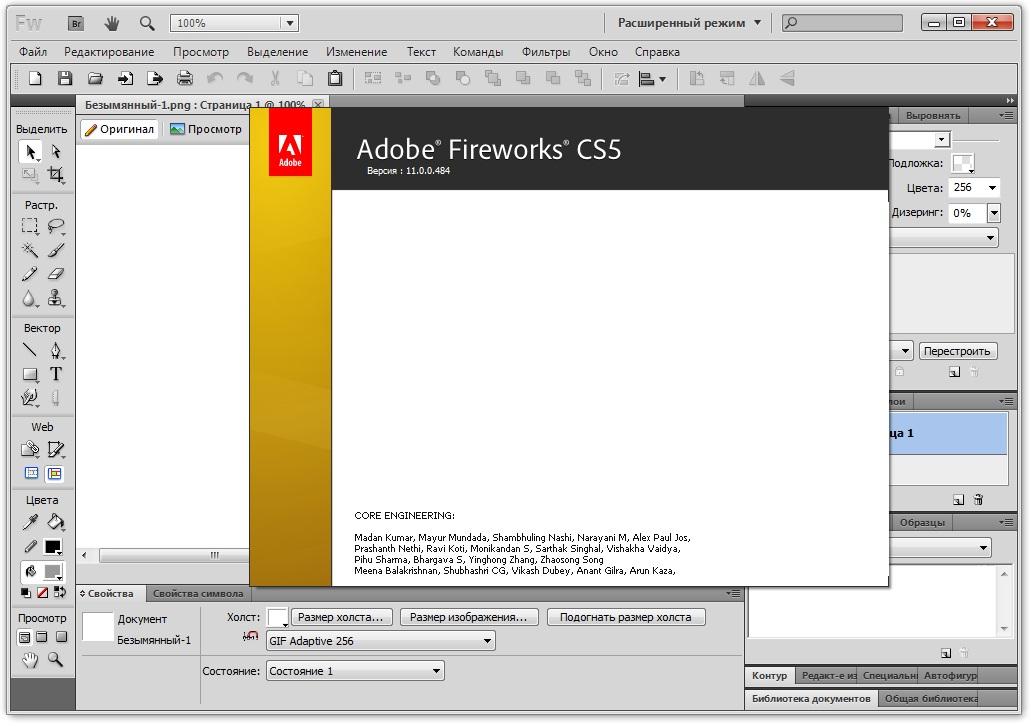1031x727 pixels.
Task: Switch to the Библиотека документов tab
Action: tap(811, 699)
